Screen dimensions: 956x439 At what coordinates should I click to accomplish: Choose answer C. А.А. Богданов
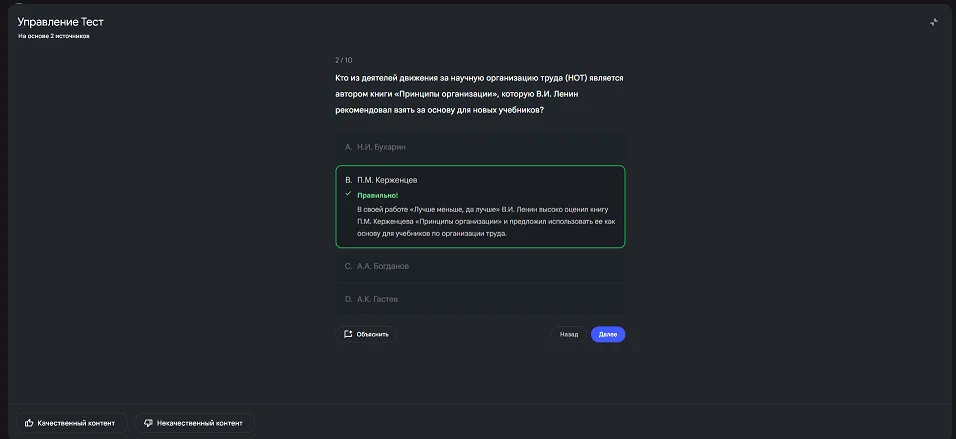point(480,266)
